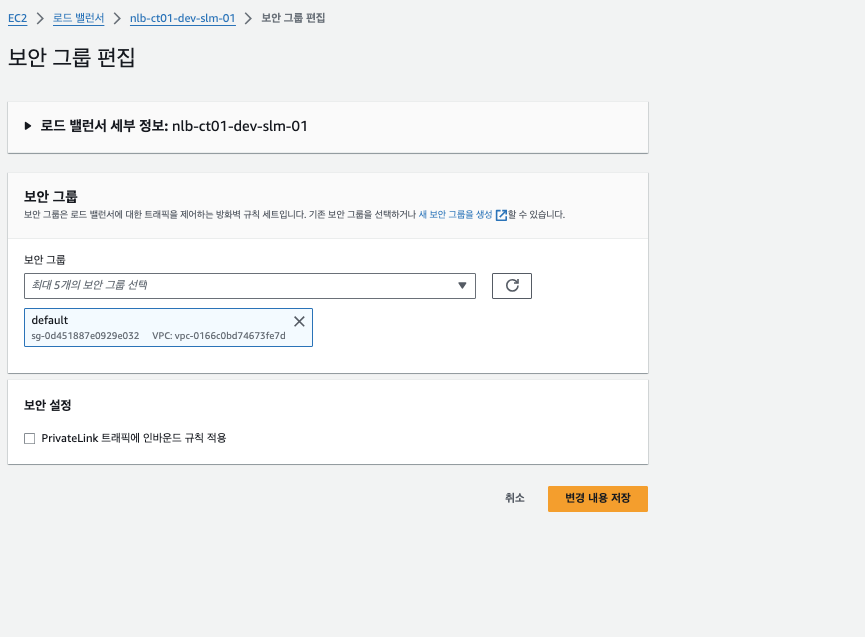Viewport: 865px width, 637px height.
Task: Follow the 새 보안 그룹을 생성 link
Action: [455, 215]
